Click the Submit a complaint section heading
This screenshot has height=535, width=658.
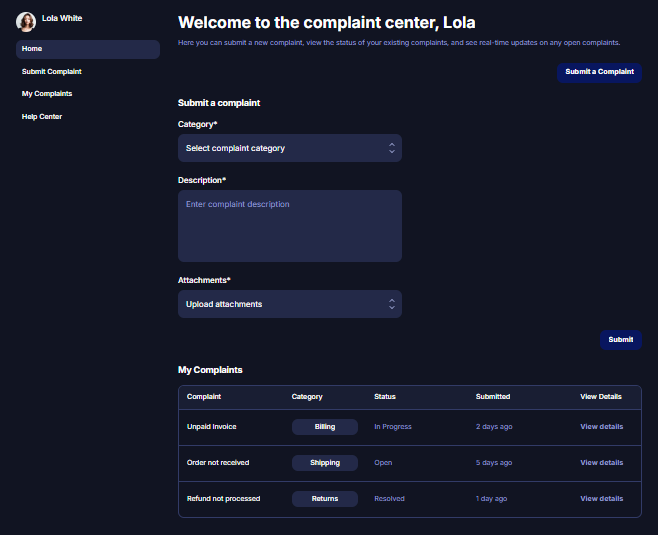(x=219, y=103)
